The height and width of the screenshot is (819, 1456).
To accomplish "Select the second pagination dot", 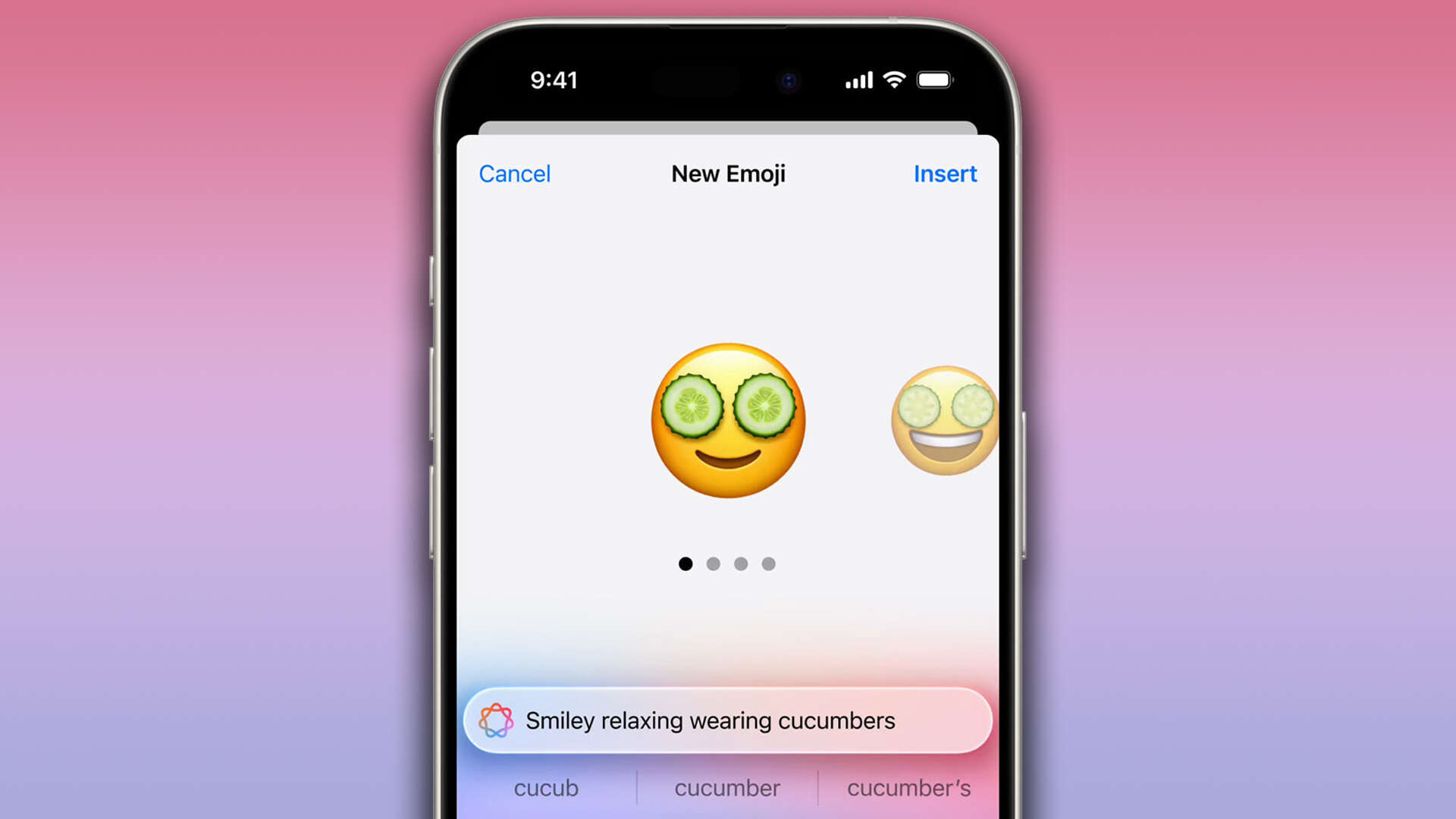I will [x=713, y=563].
